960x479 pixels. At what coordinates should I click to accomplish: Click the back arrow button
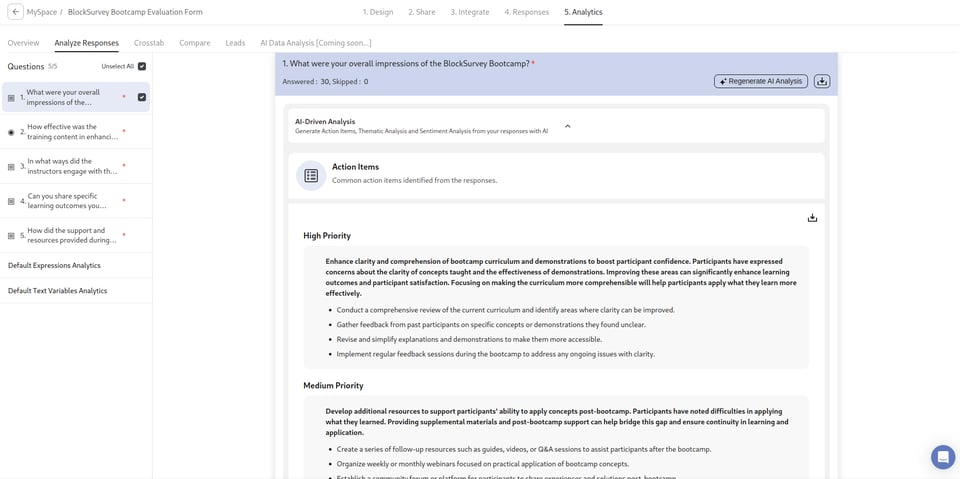[x=16, y=12]
